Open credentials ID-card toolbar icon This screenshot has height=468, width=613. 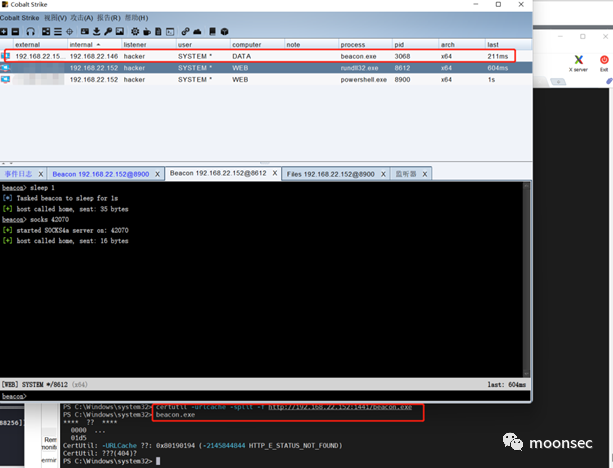click(x=84, y=32)
